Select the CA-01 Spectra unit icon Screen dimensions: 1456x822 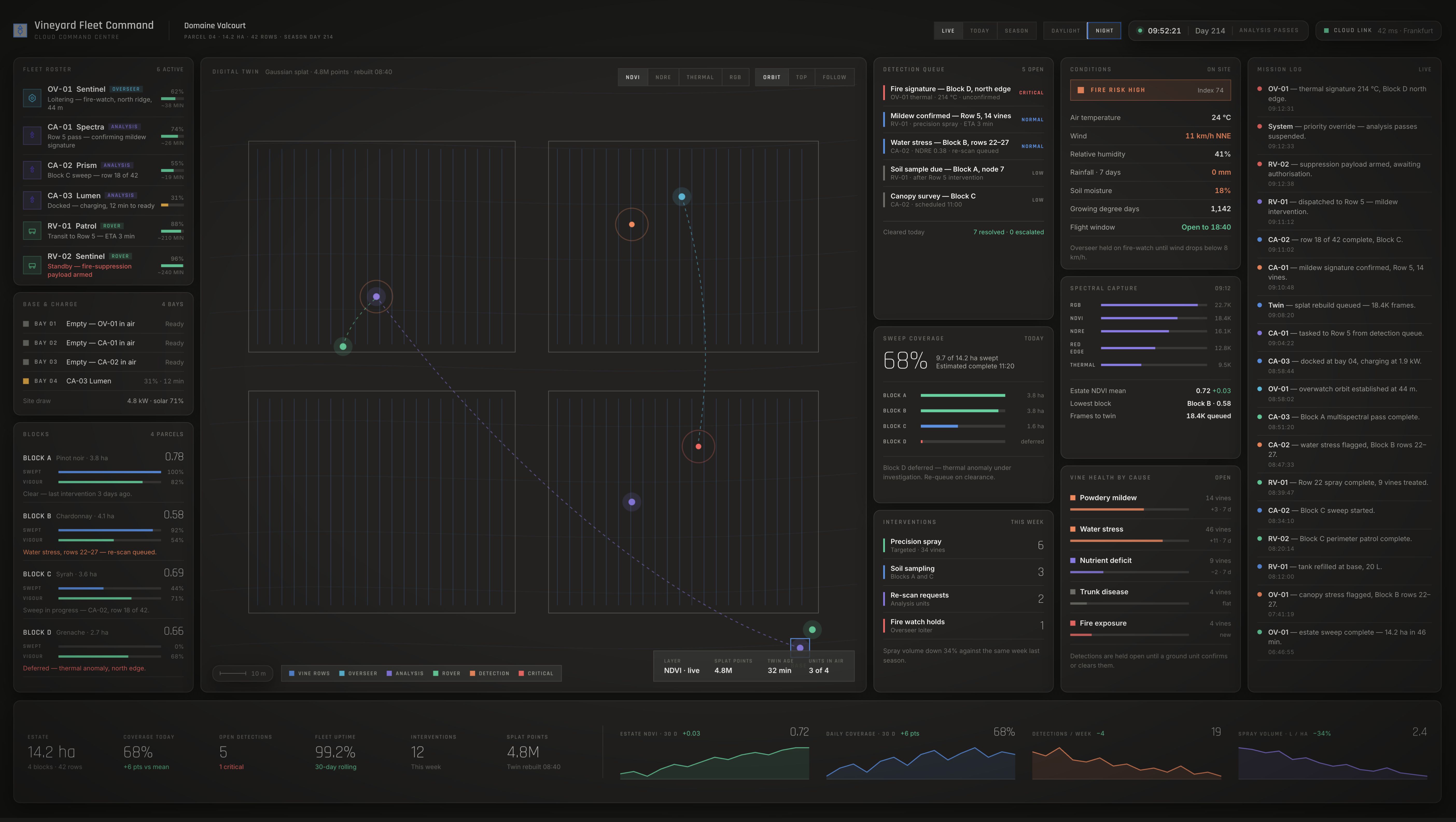[x=32, y=136]
